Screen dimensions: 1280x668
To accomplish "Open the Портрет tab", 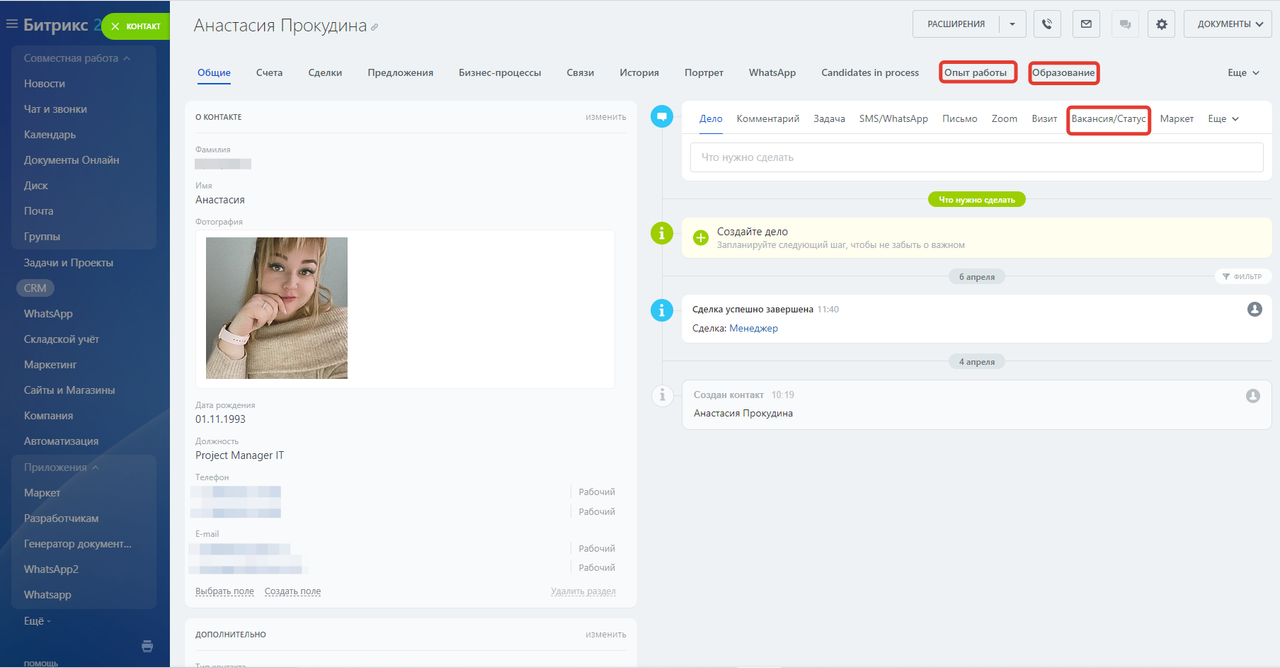I will point(704,73).
